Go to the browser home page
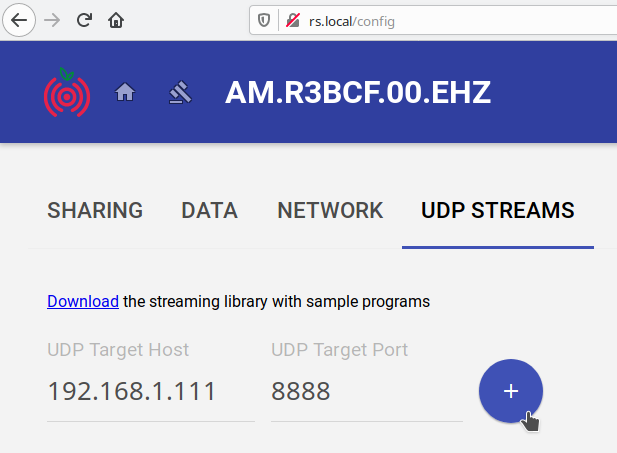Screen dimensions: 617x453 (x=116, y=20)
